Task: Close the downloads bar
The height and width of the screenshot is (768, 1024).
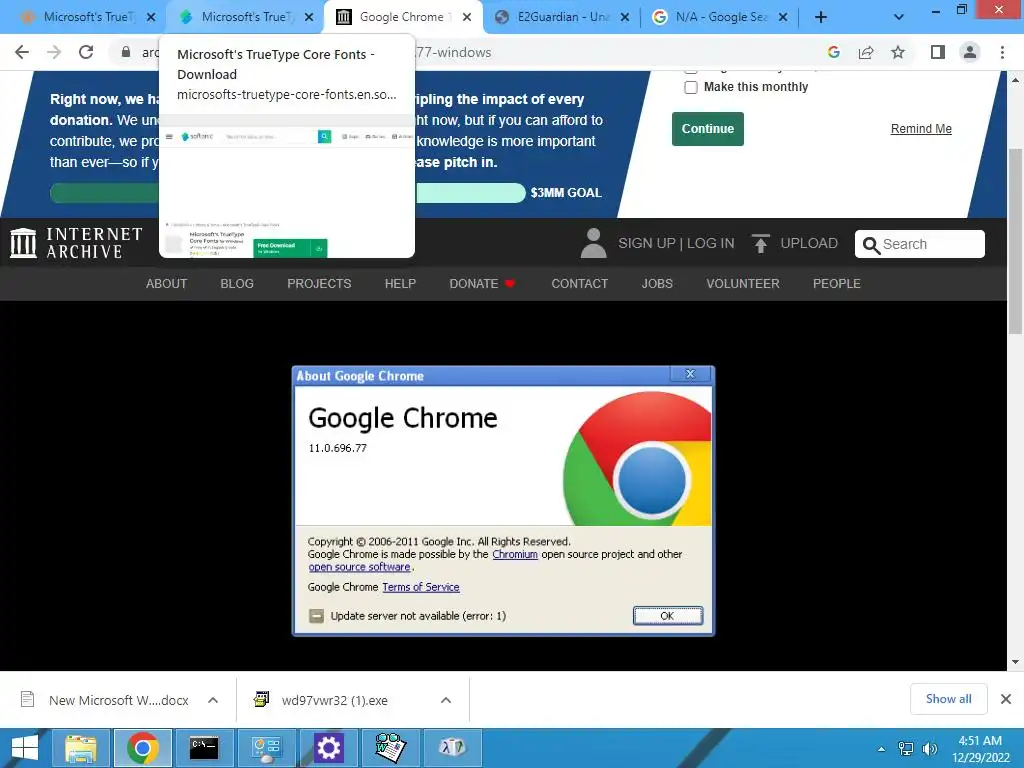Action: (x=1006, y=699)
